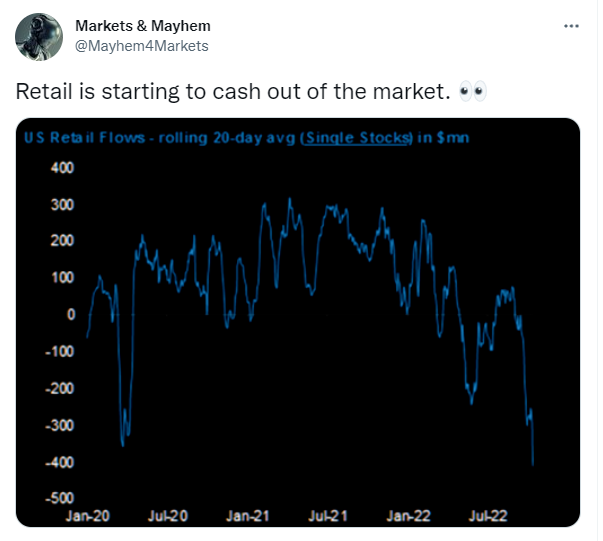
Task: Click the Jul-21 x-axis label
Action: [328, 516]
